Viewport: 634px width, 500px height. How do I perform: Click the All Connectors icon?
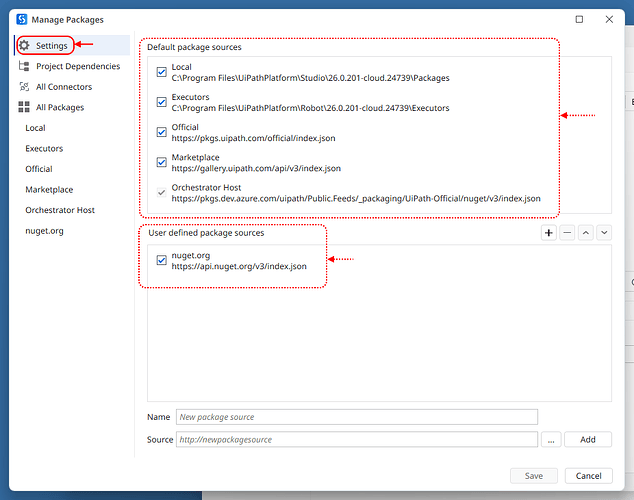click(24, 86)
